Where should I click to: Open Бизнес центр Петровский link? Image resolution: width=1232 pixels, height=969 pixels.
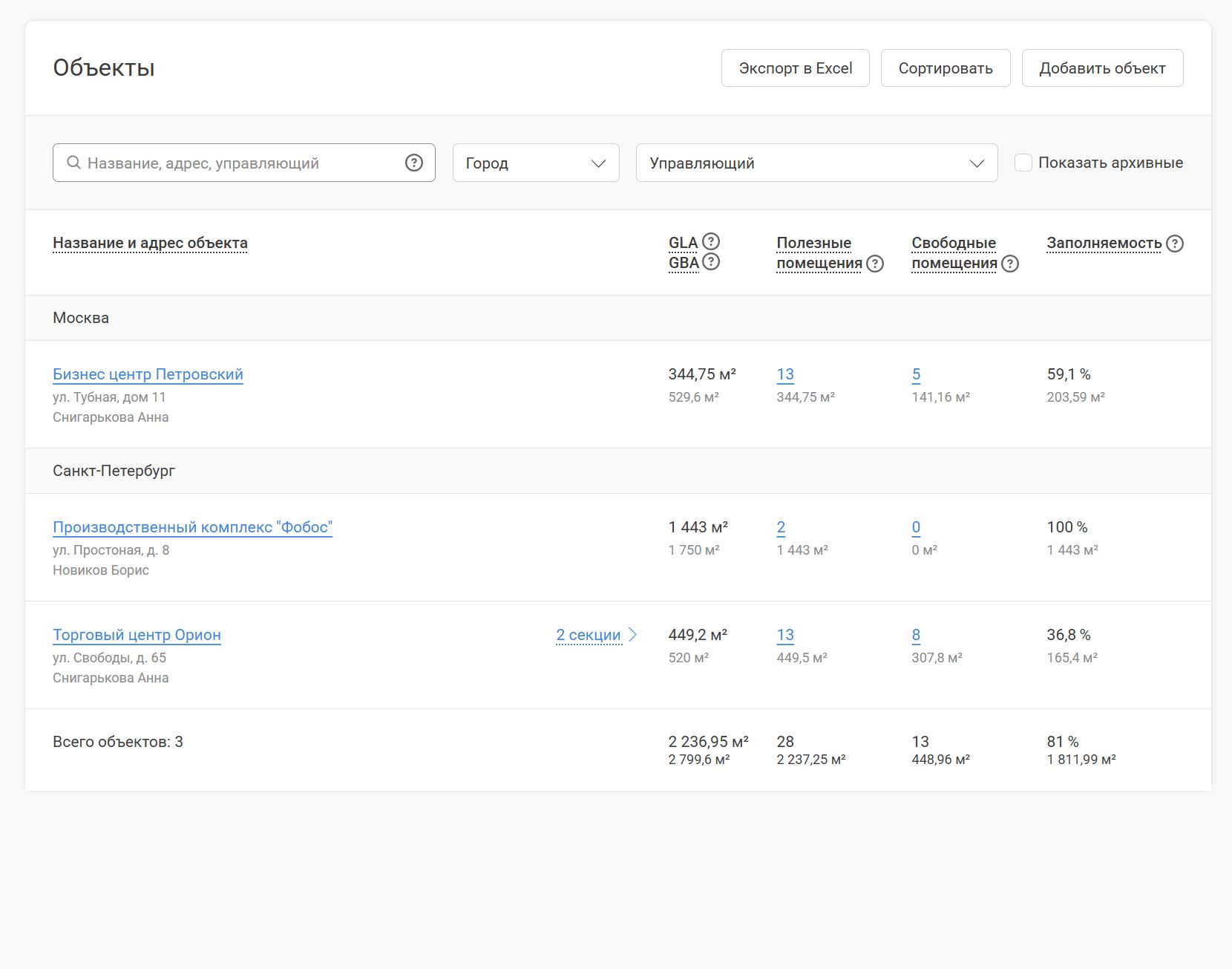(x=148, y=374)
